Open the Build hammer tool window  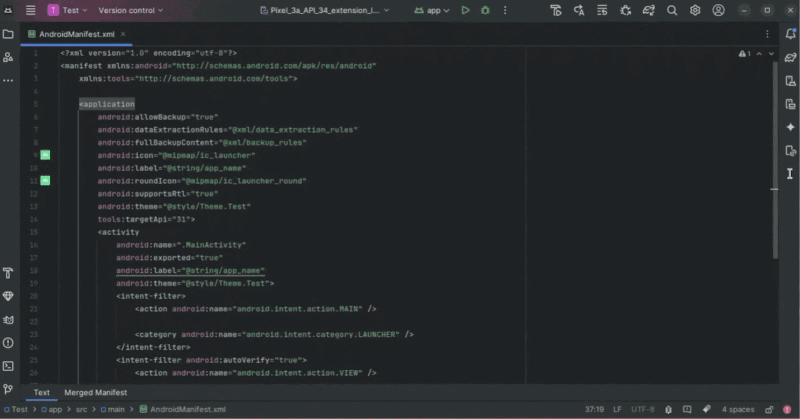pyautogui.click(x=8, y=273)
